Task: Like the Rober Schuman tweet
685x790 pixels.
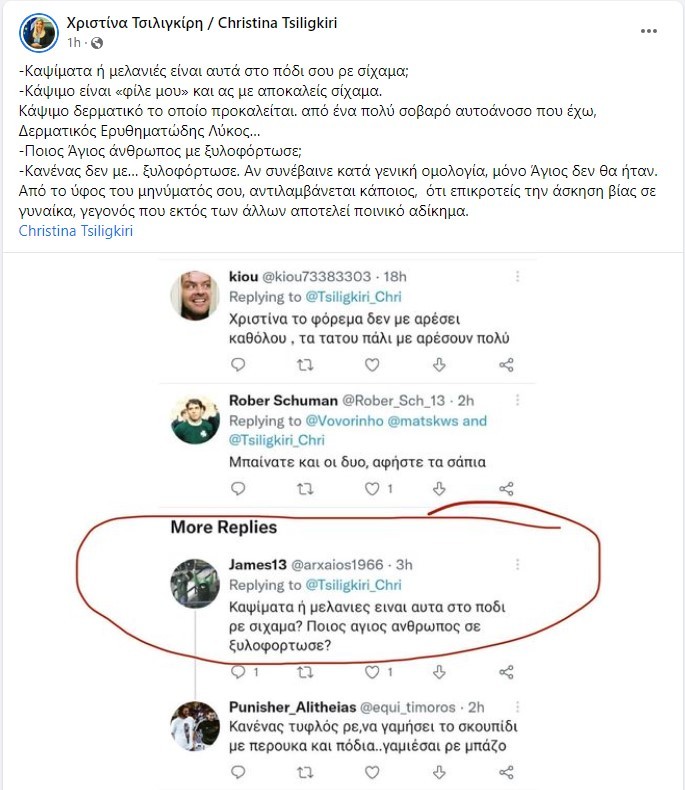Action: pyautogui.click(x=372, y=489)
